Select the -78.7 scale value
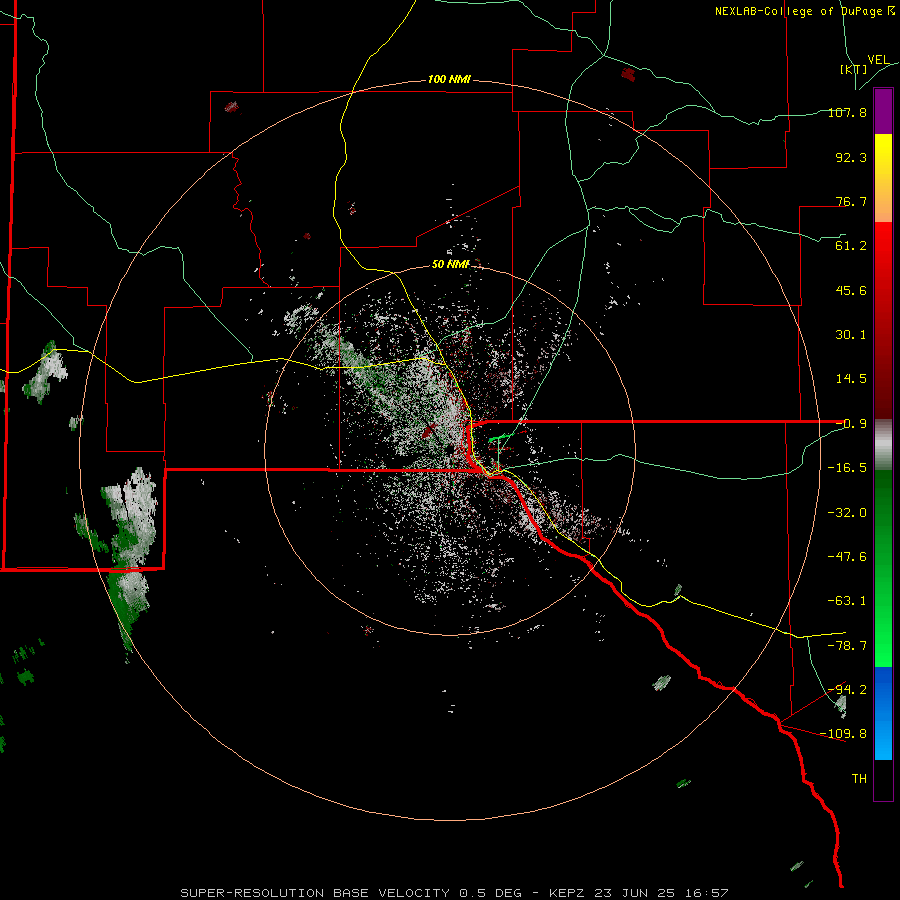This screenshot has width=900, height=900. pos(847,646)
